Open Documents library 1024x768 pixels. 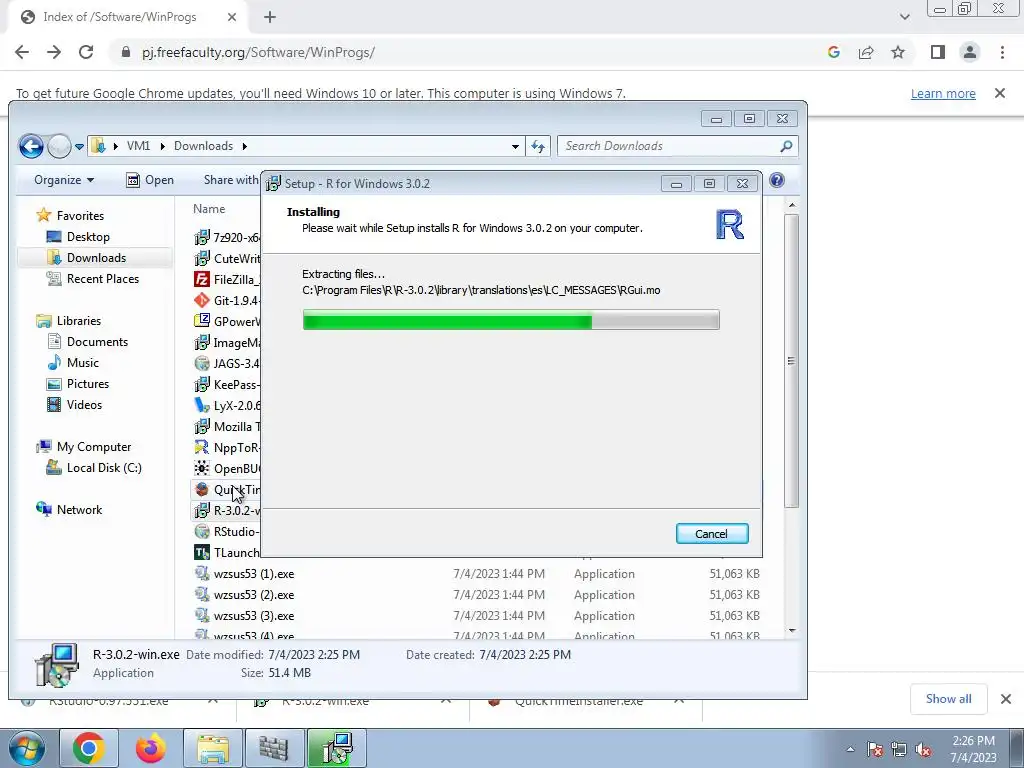click(97, 342)
